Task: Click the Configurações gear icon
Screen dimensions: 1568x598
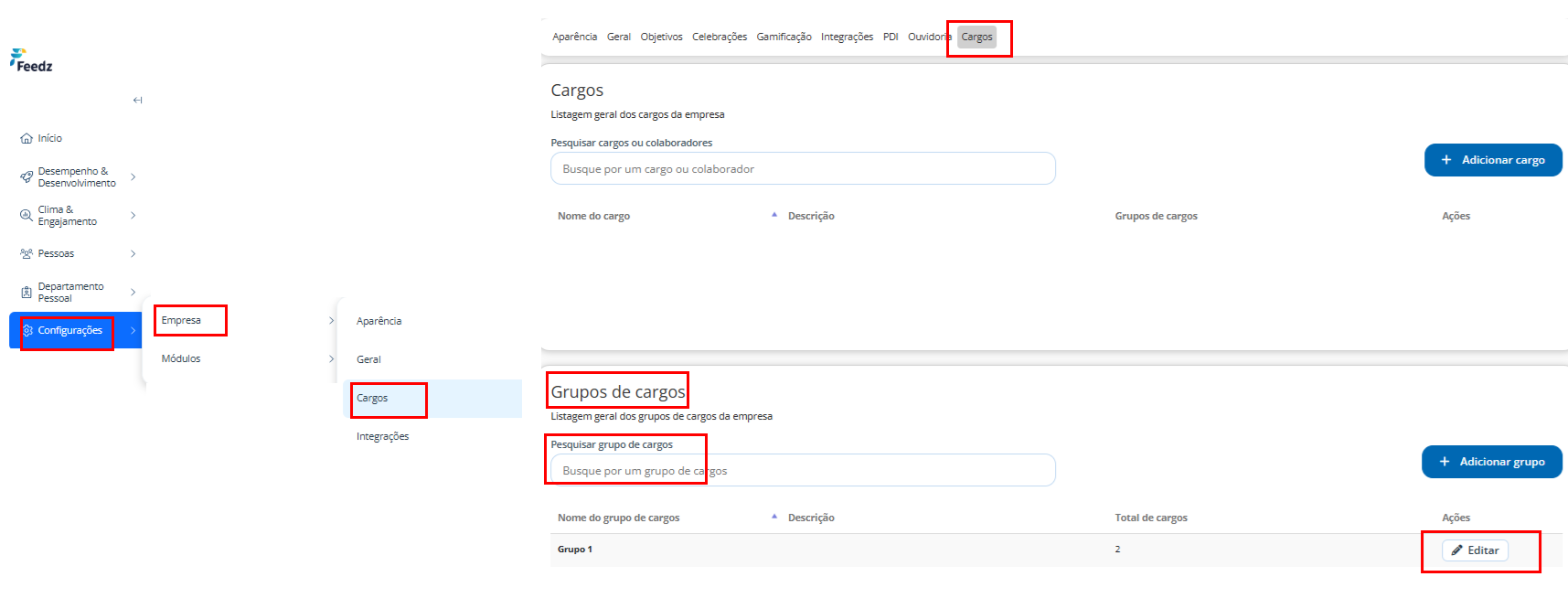Action: (27, 330)
